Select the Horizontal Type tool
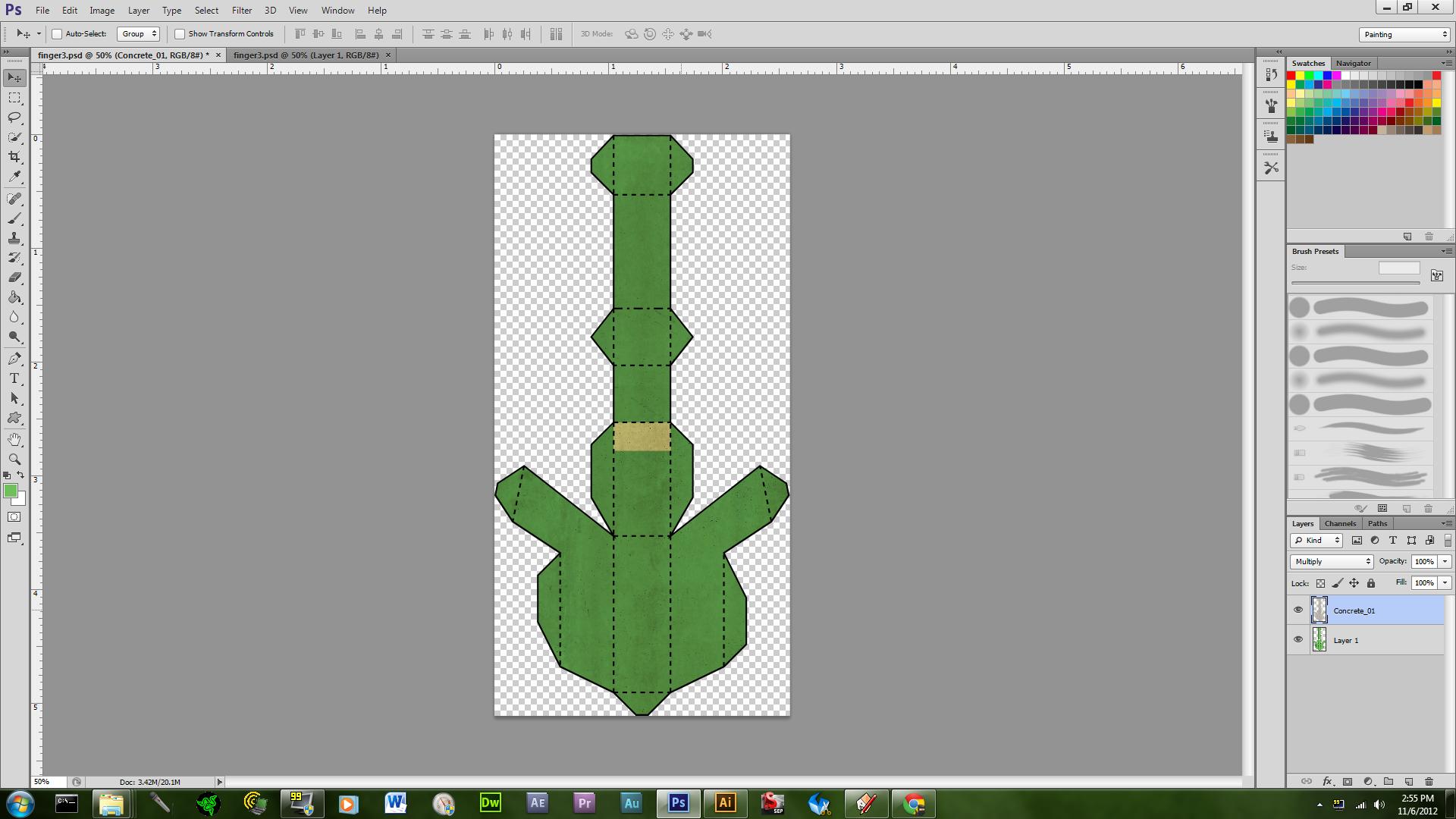The height and width of the screenshot is (819, 1456). [x=14, y=378]
